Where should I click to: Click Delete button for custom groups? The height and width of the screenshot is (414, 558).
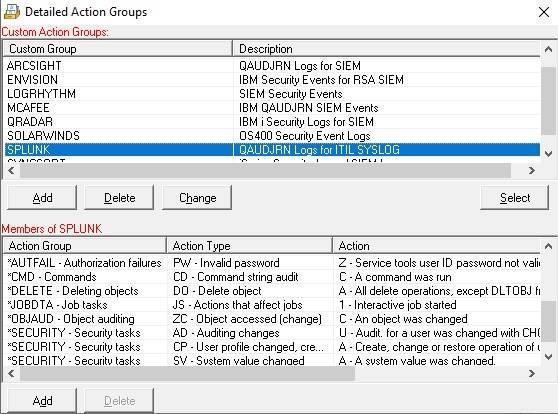click(119, 198)
